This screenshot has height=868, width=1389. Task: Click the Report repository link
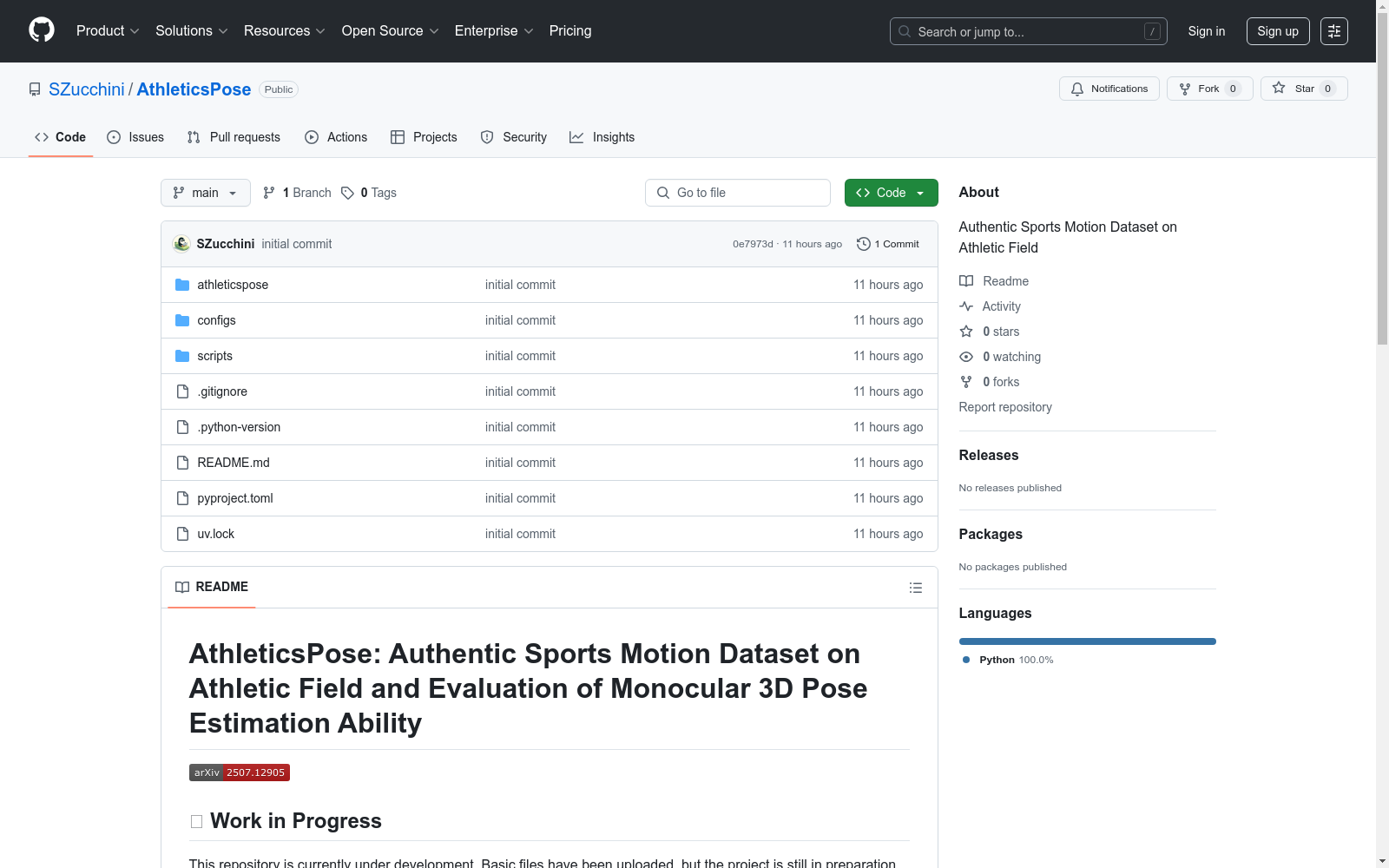(x=1005, y=407)
